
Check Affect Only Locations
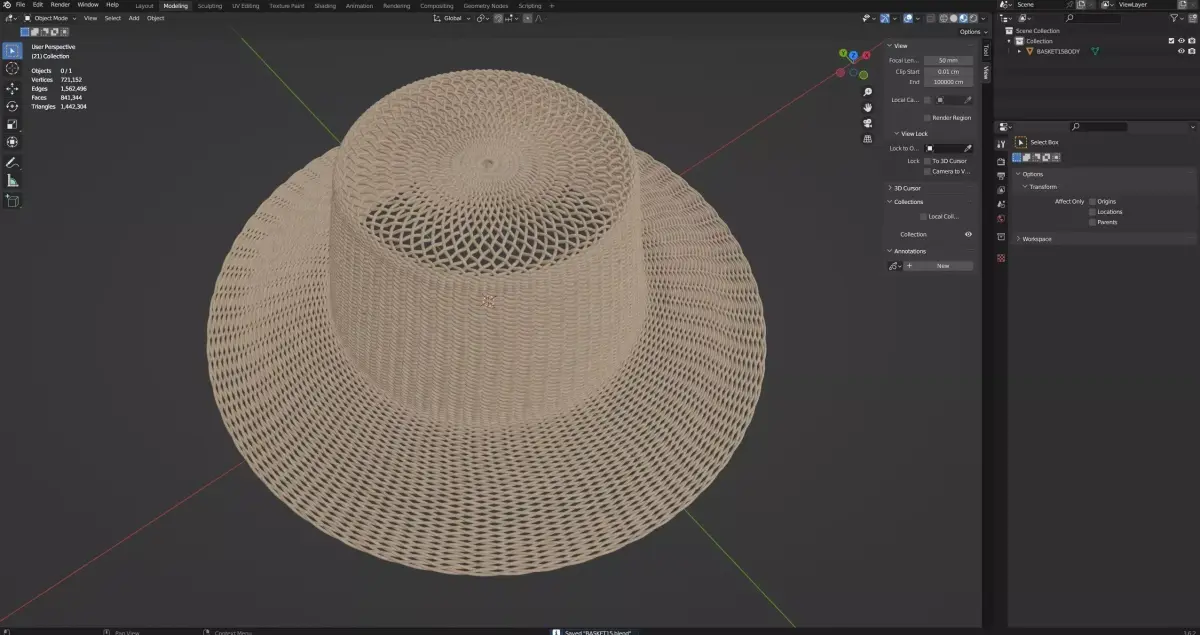pos(1092,212)
